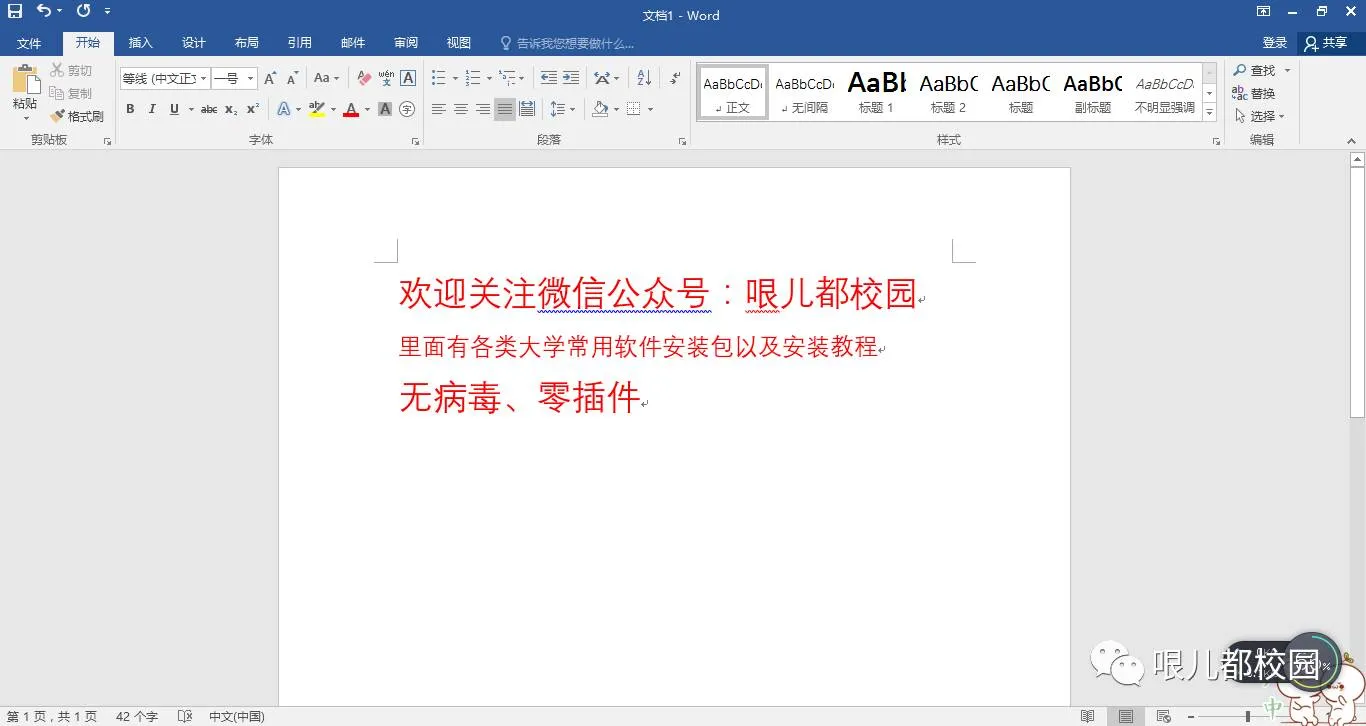Viewport: 1366px width, 726px height.
Task: Toggle underline formatting
Action: coord(175,109)
